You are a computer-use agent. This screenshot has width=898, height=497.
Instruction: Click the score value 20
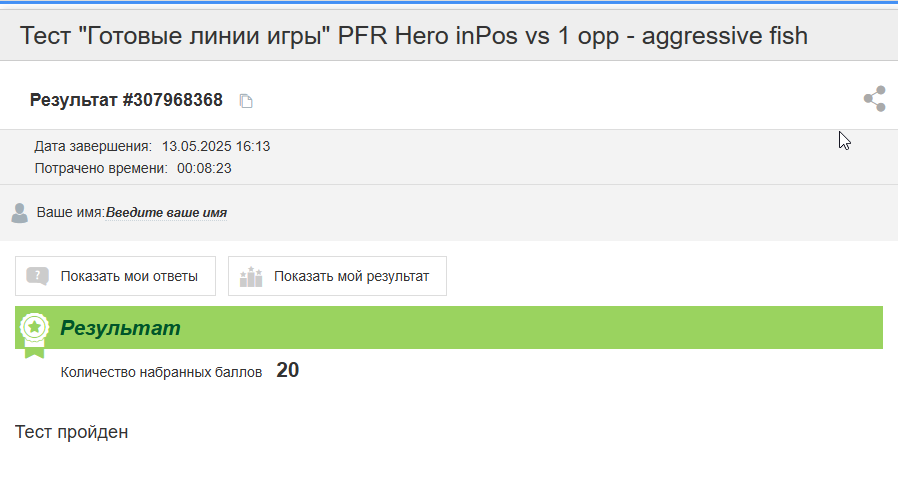pyautogui.click(x=287, y=370)
